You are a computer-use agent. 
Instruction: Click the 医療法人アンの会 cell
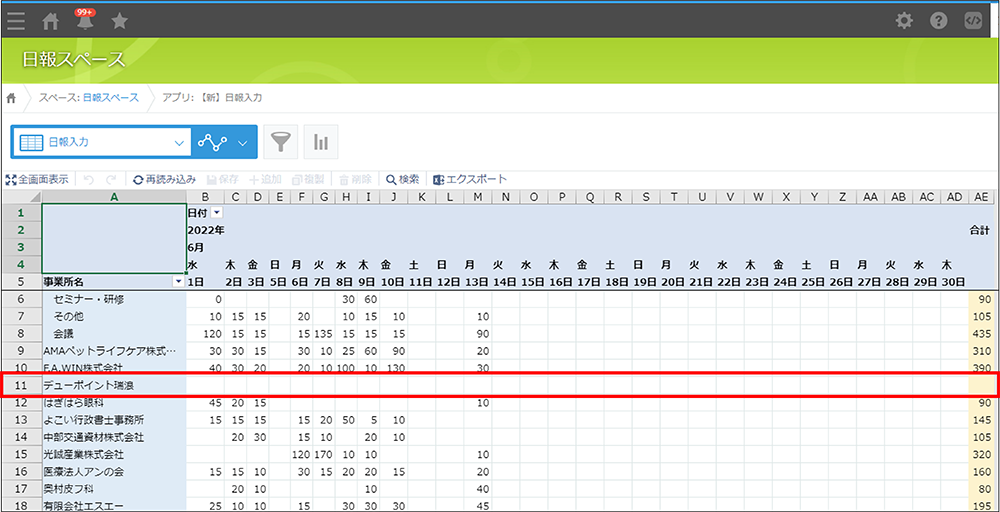(x=114, y=472)
